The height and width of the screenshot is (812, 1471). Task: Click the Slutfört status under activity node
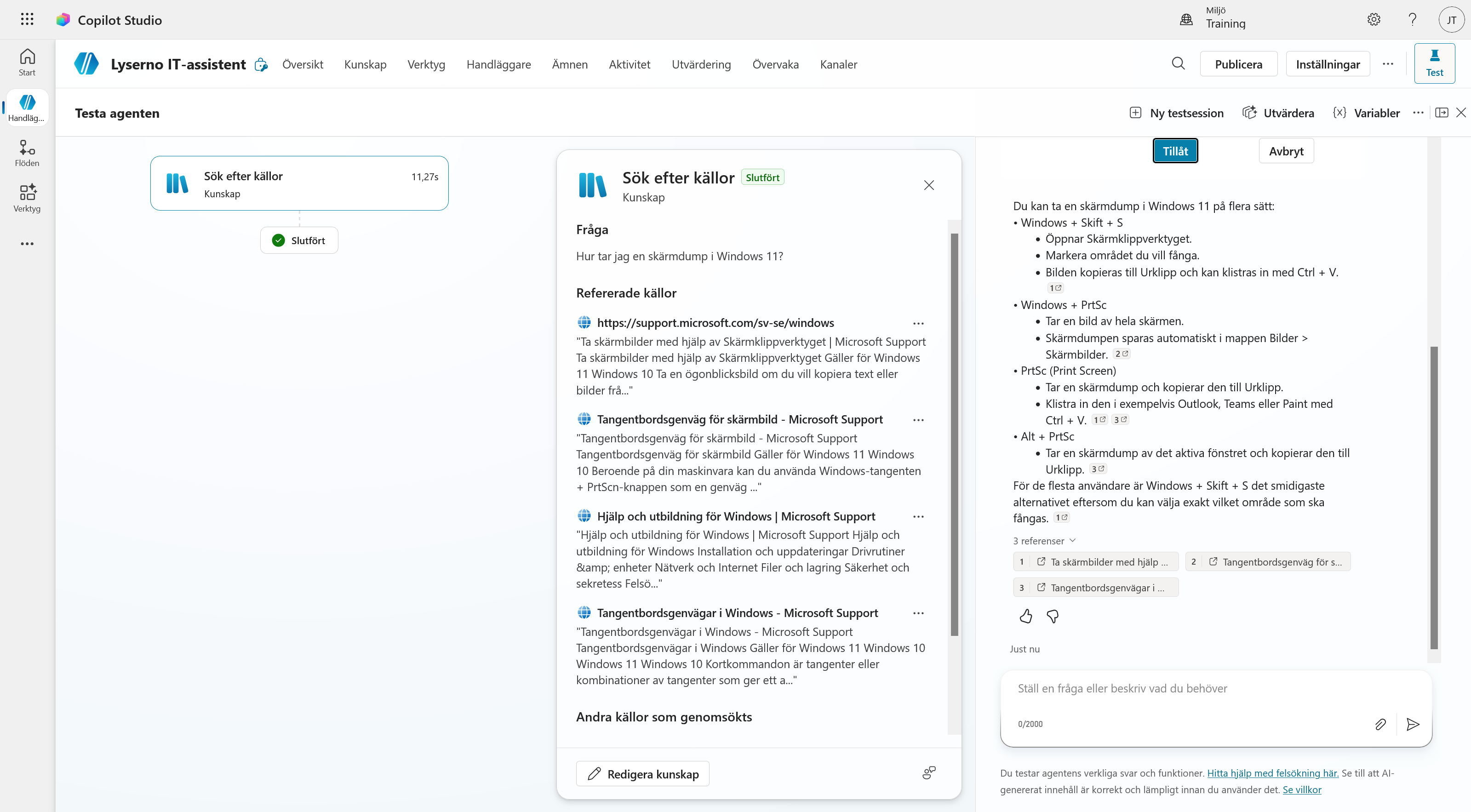click(x=299, y=240)
